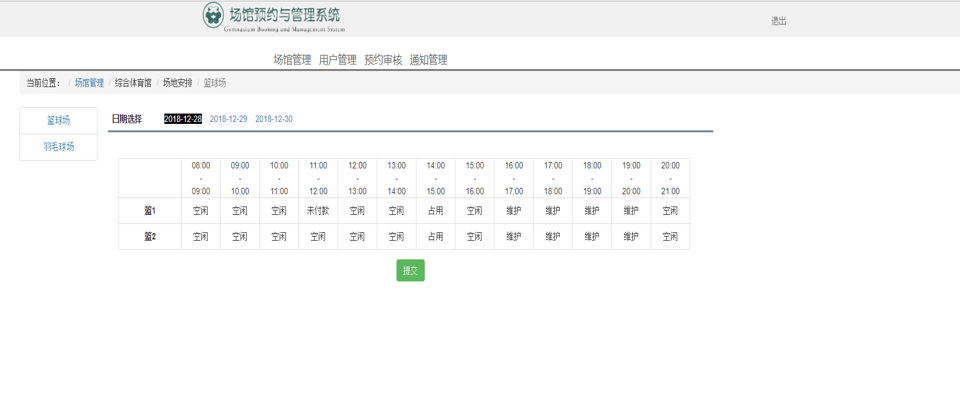Click 场地安排 in the breadcrumb

(178, 83)
